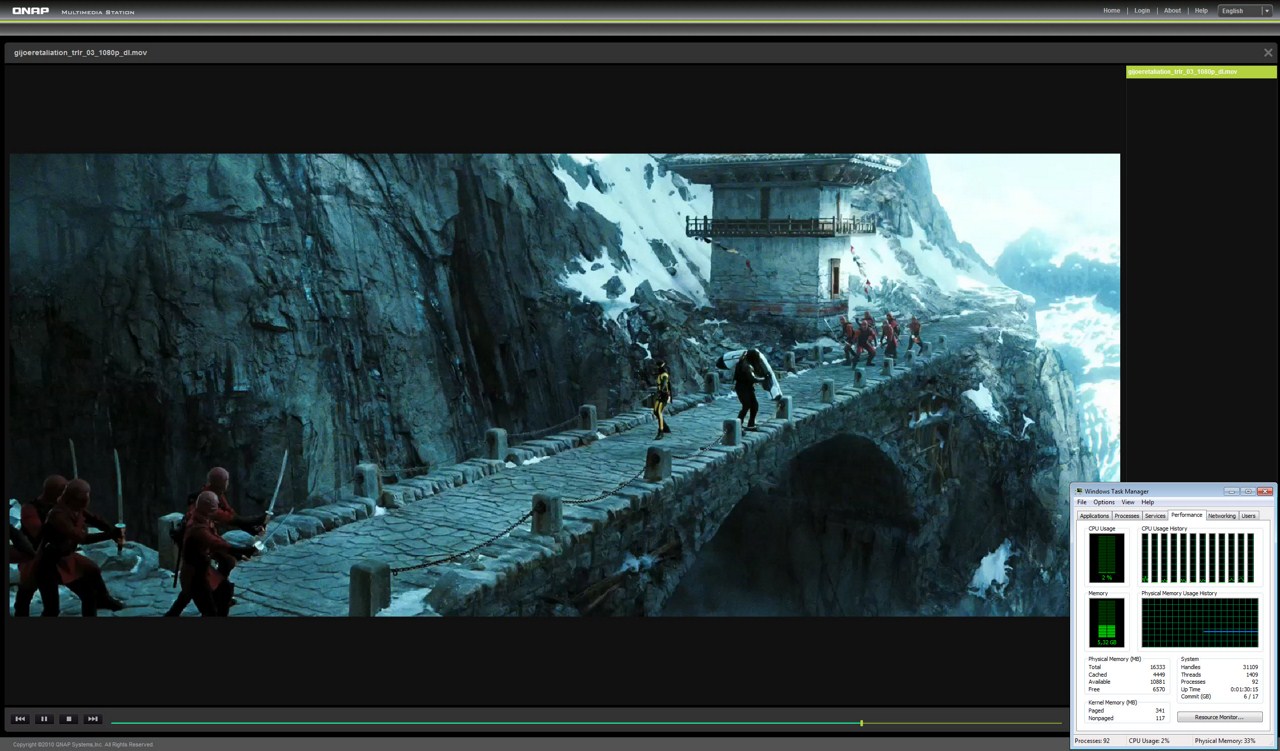Click the 'Processes: 92' status bar entry
1280x751 pixels.
[x=1092, y=741]
